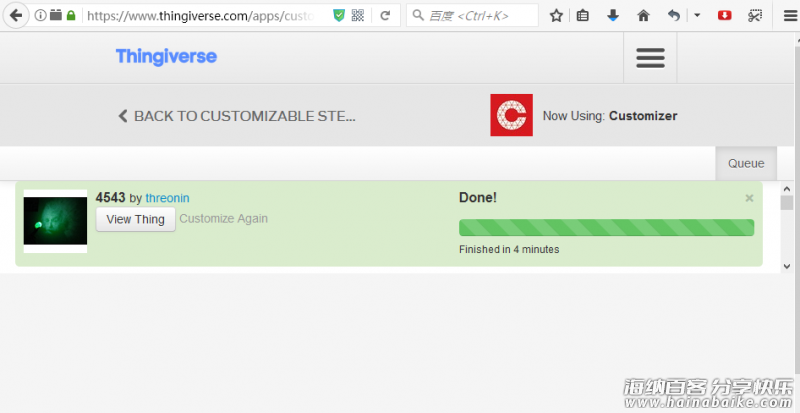Click the 'Done!' status heading

478,198
